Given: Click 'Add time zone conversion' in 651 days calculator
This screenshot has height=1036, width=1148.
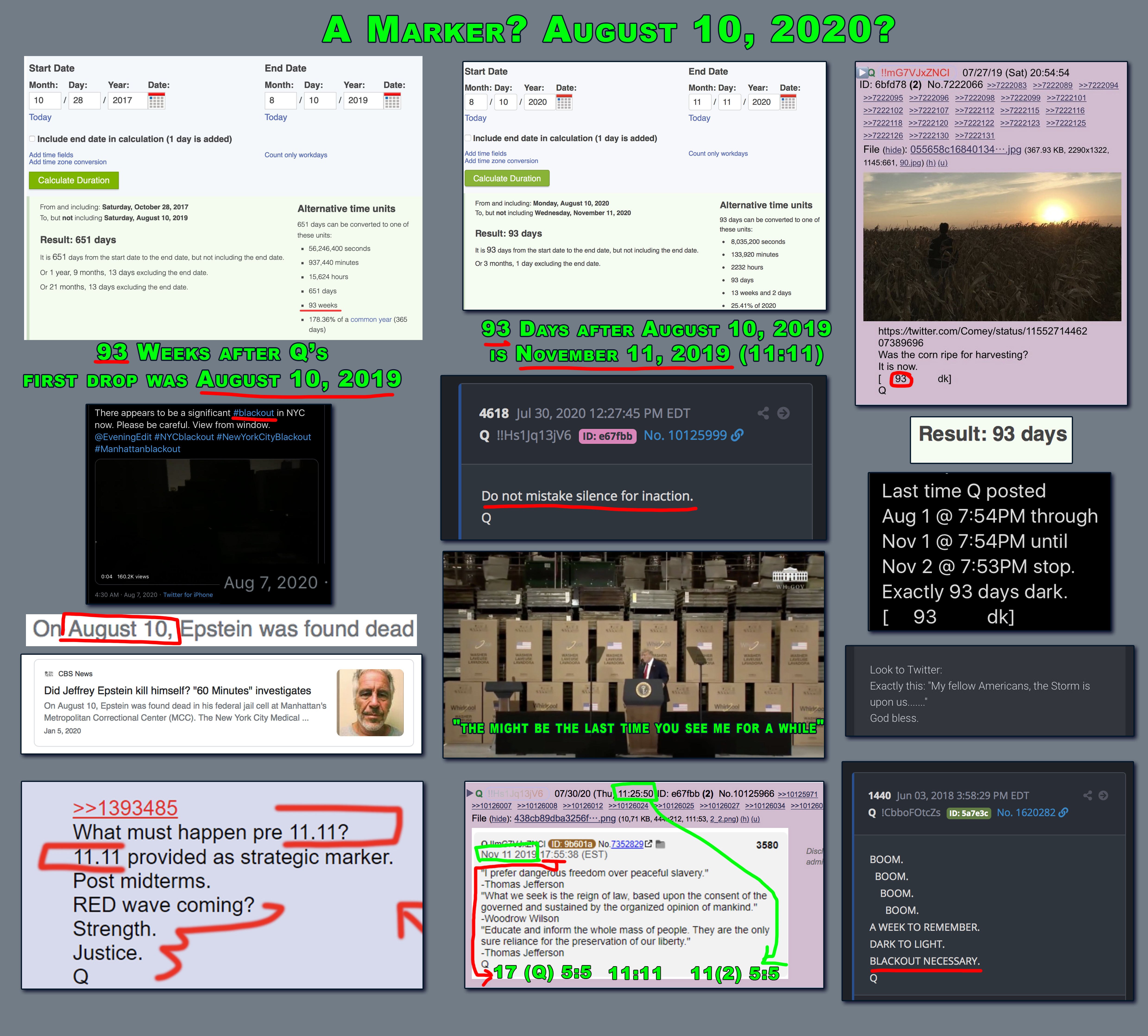Looking at the screenshot, I should pyautogui.click(x=68, y=162).
